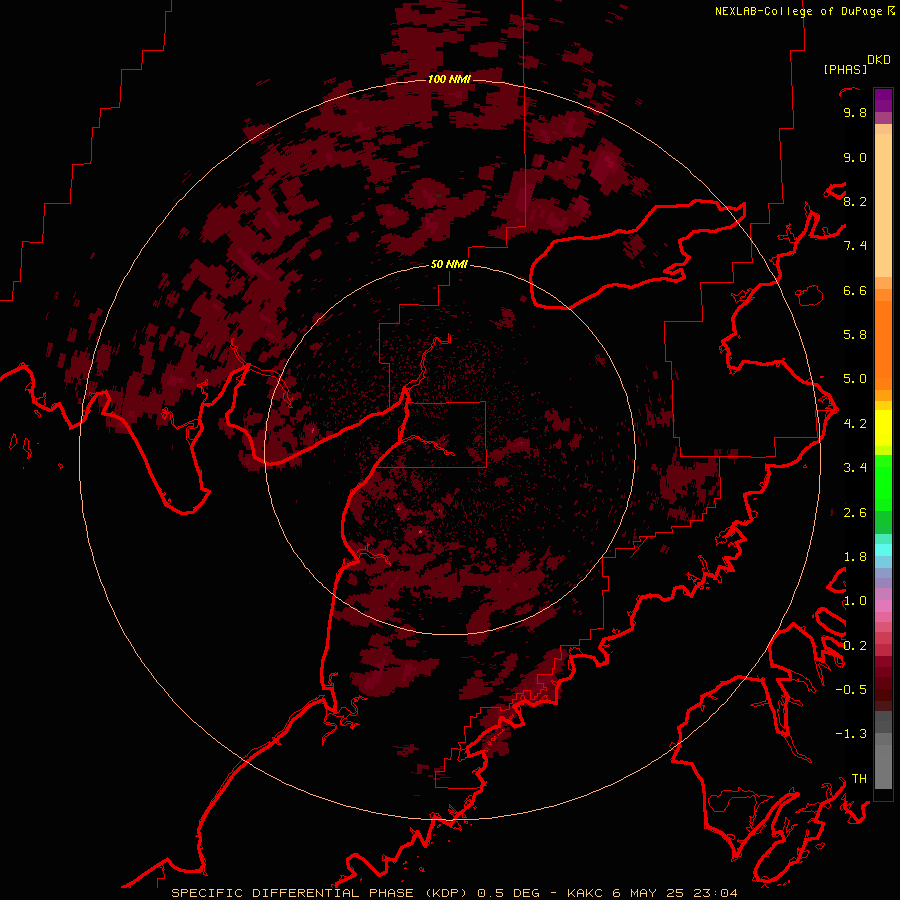
Task: Click the NEXLAB-College of DuPage label
Action: click(x=798, y=11)
